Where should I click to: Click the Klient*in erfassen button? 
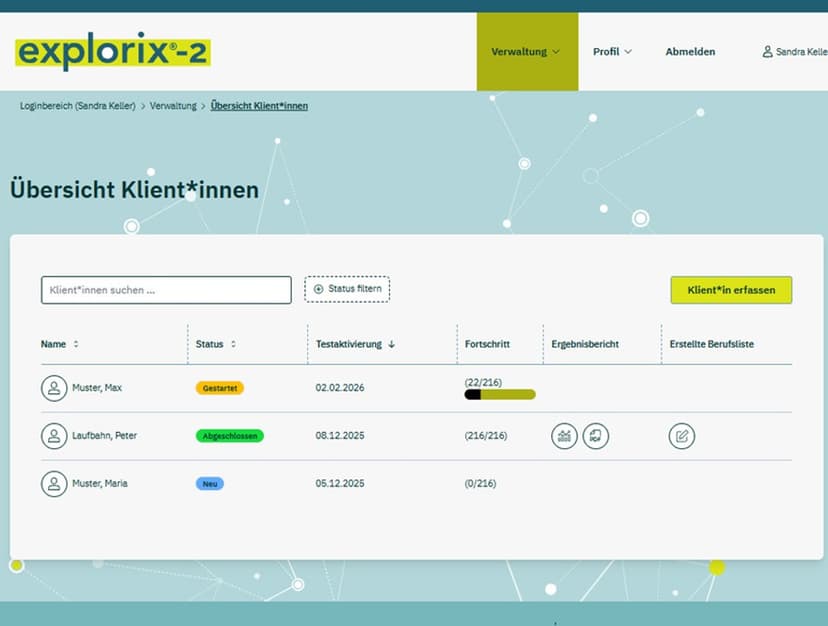coord(731,290)
